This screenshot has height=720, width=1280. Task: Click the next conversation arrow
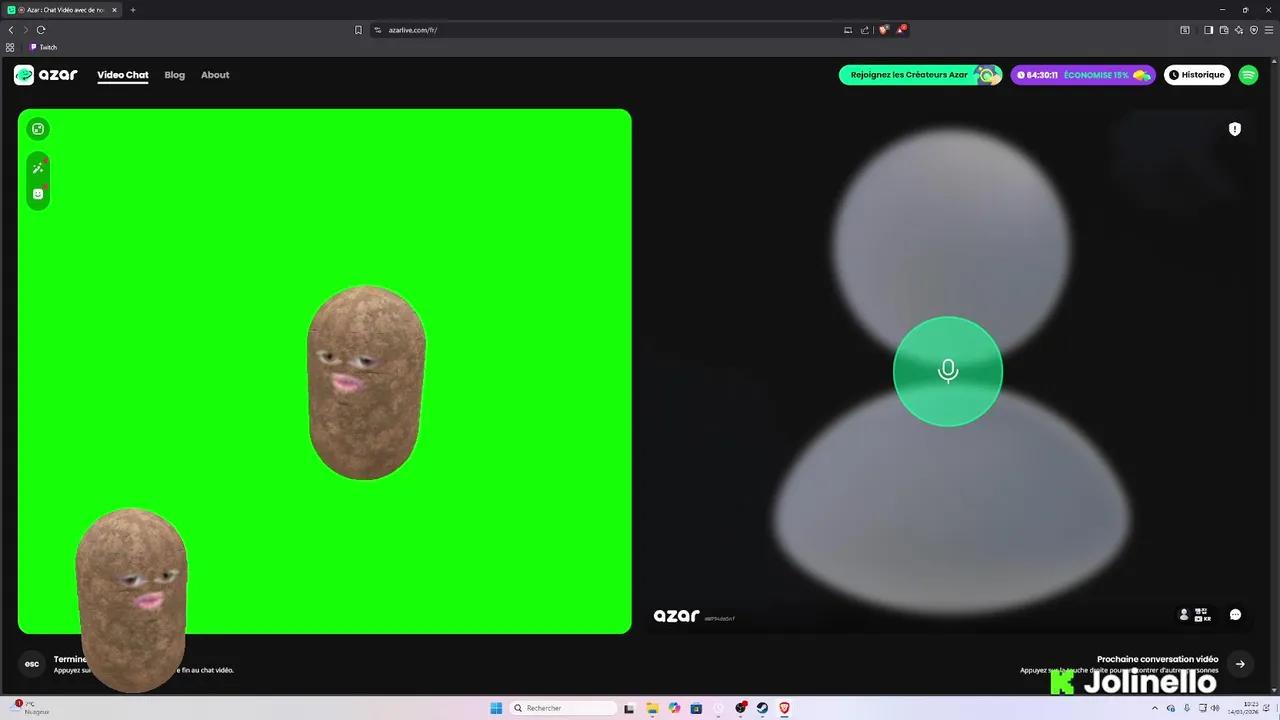[1240, 663]
